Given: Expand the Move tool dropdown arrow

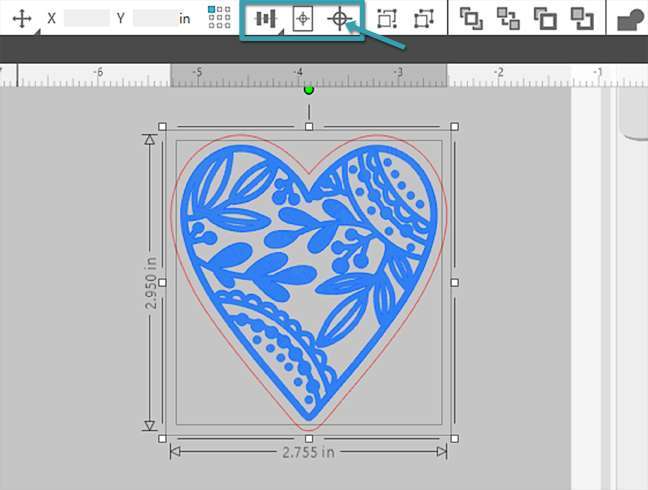Looking at the screenshot, I should 38,31.
